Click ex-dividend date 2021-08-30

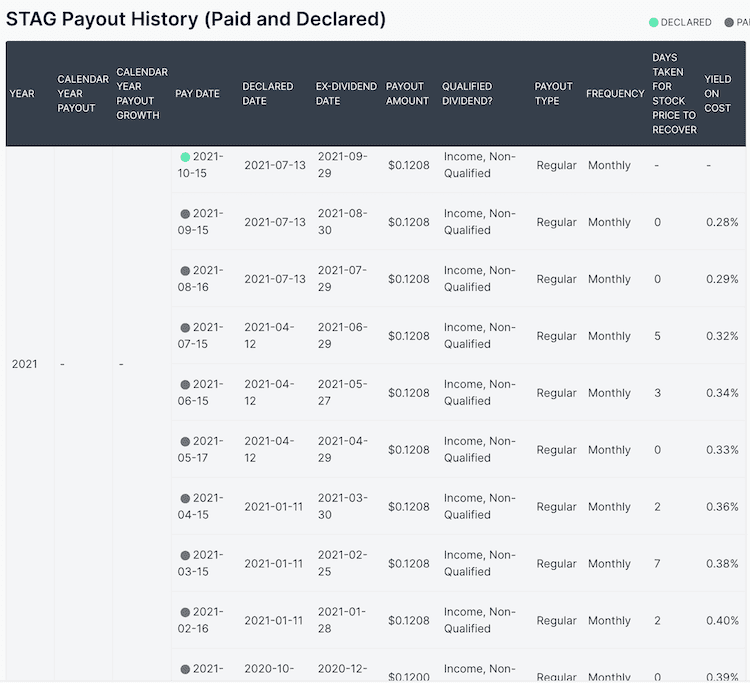coord(342,222)
